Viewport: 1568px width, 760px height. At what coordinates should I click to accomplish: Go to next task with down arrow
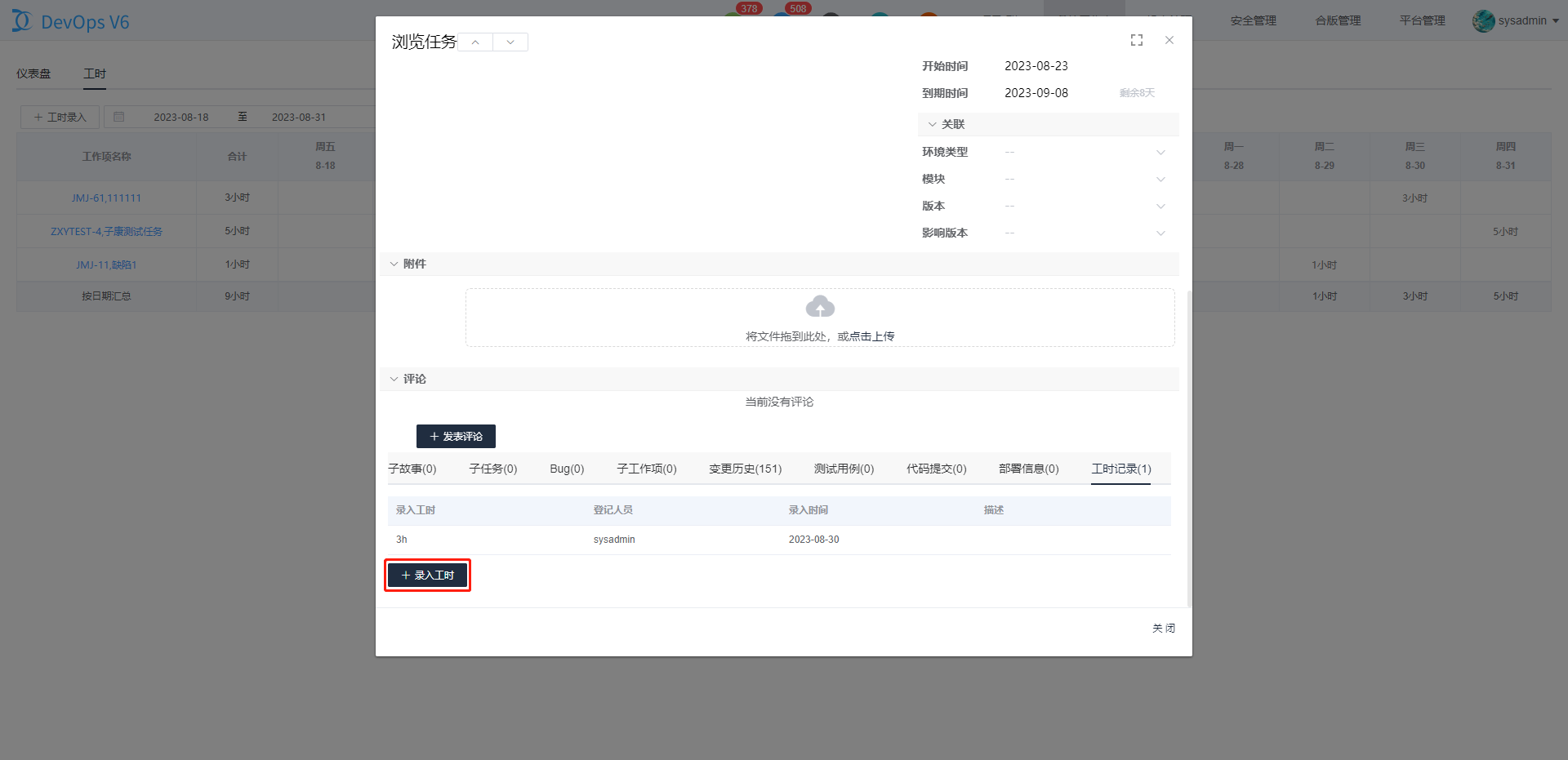(x=510, y=42)
